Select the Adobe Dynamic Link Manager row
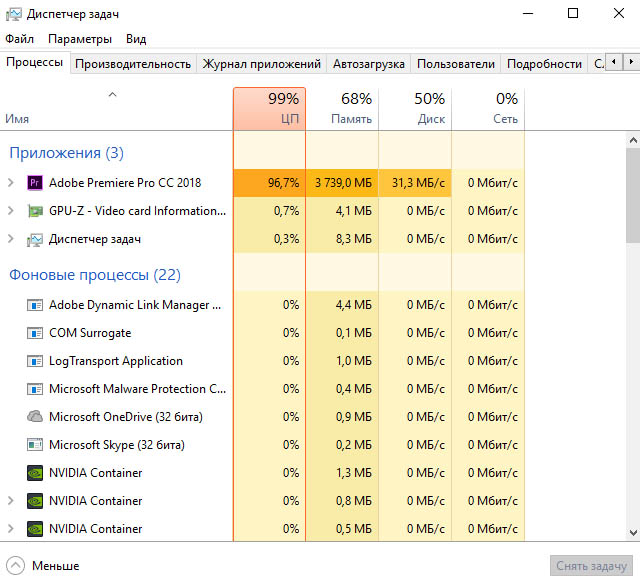The height and width of the screenshot is (588, 640). [x=262, y=305]
